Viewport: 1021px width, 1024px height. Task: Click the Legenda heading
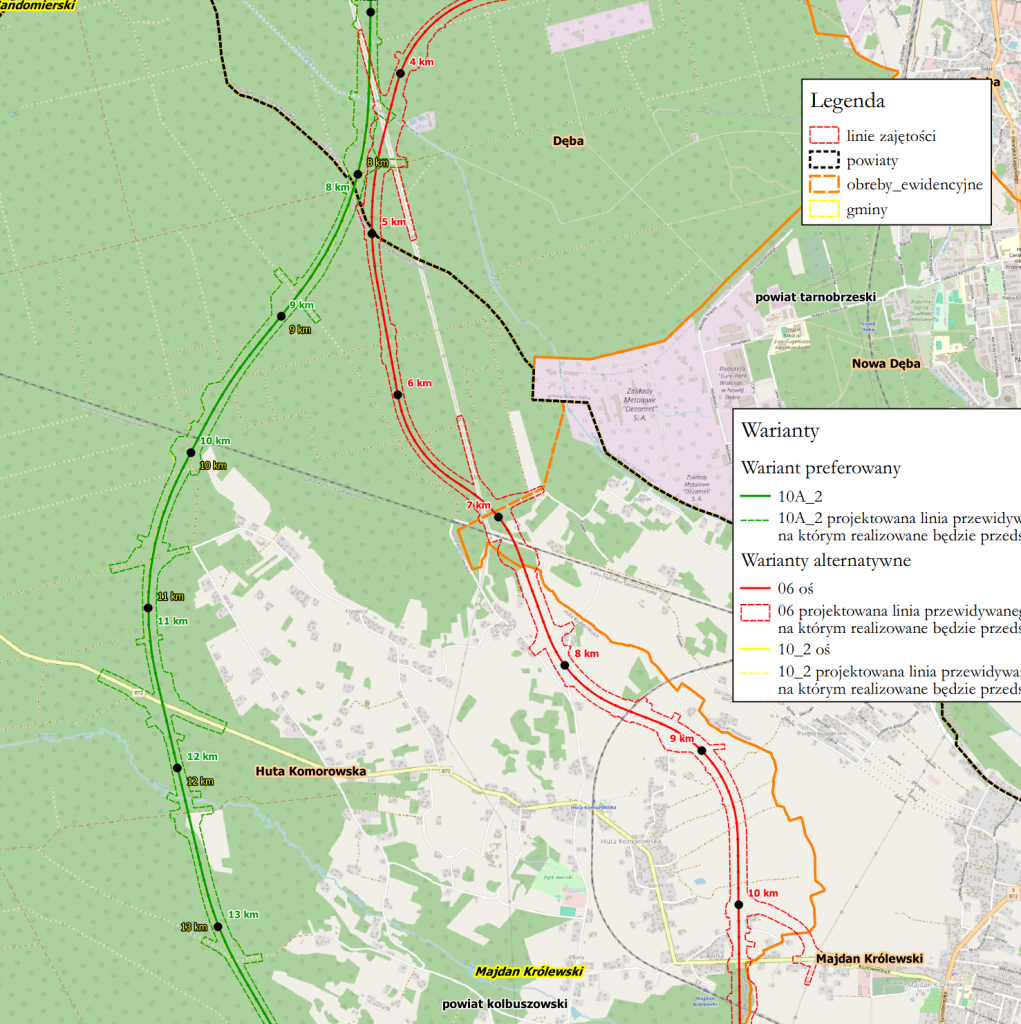click(x=847, y=101)
